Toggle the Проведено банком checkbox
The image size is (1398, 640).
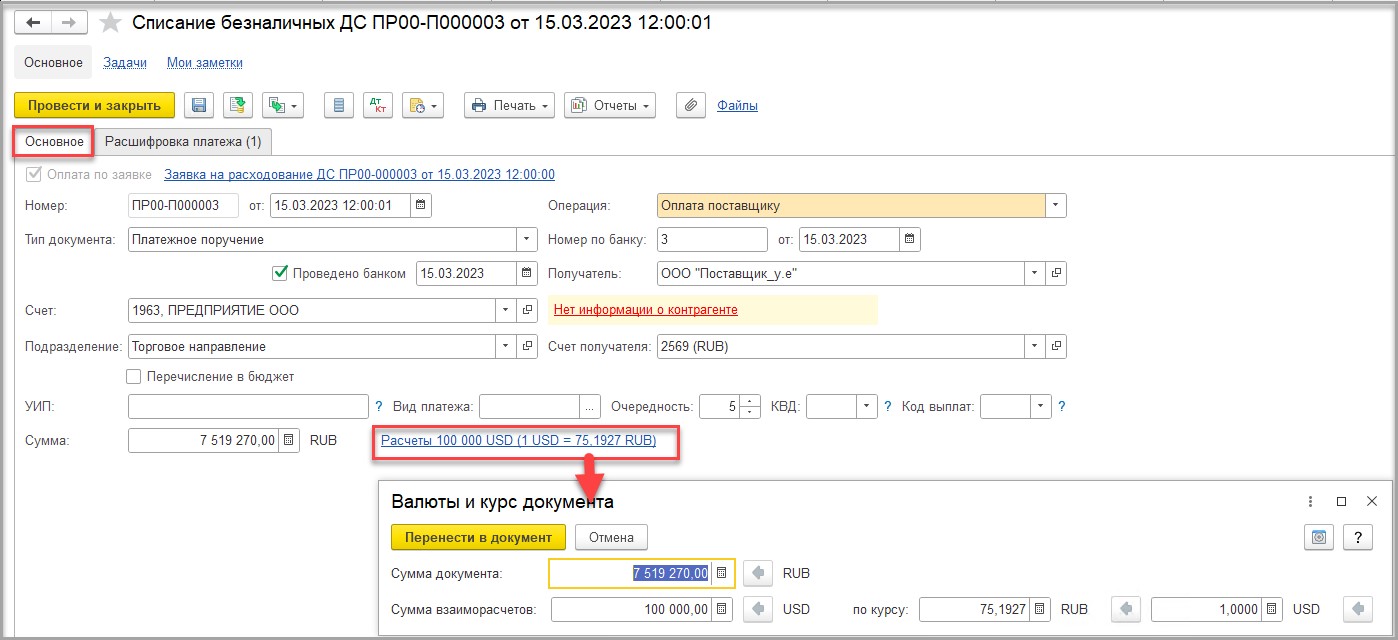pos(280,273)
